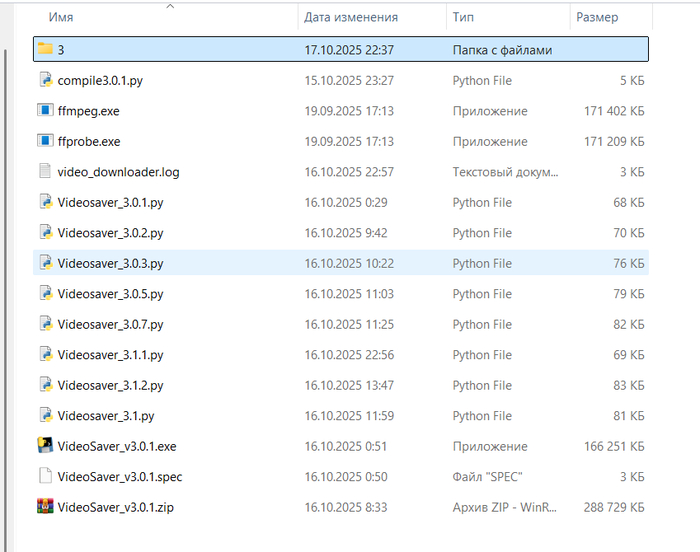Image resolution: width=700 pixels, height=552 pixels.
Task: Click the folder icon named 3
Action: click(45, 49)
